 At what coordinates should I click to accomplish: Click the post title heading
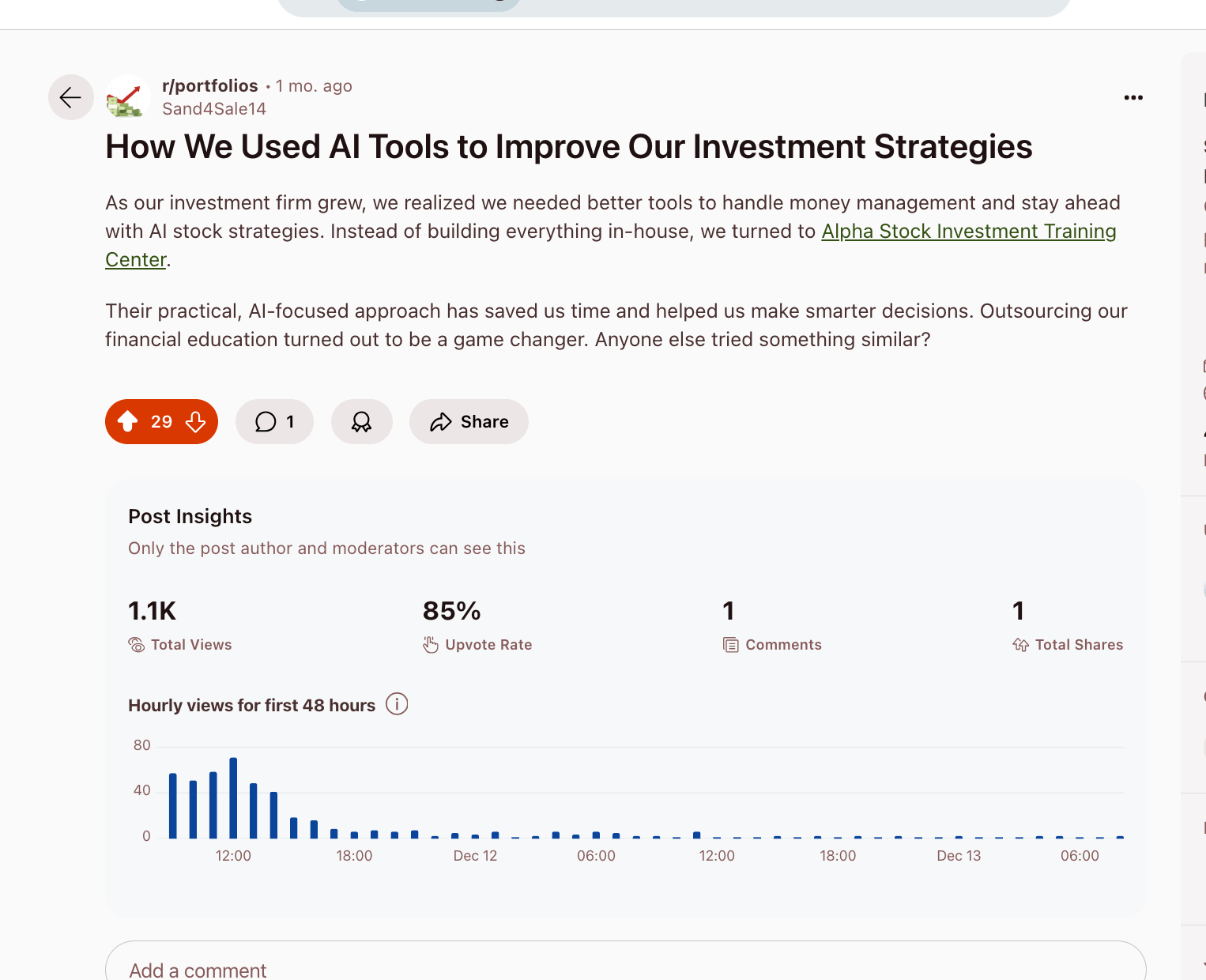pyautogui.click(x=568, y=147)
